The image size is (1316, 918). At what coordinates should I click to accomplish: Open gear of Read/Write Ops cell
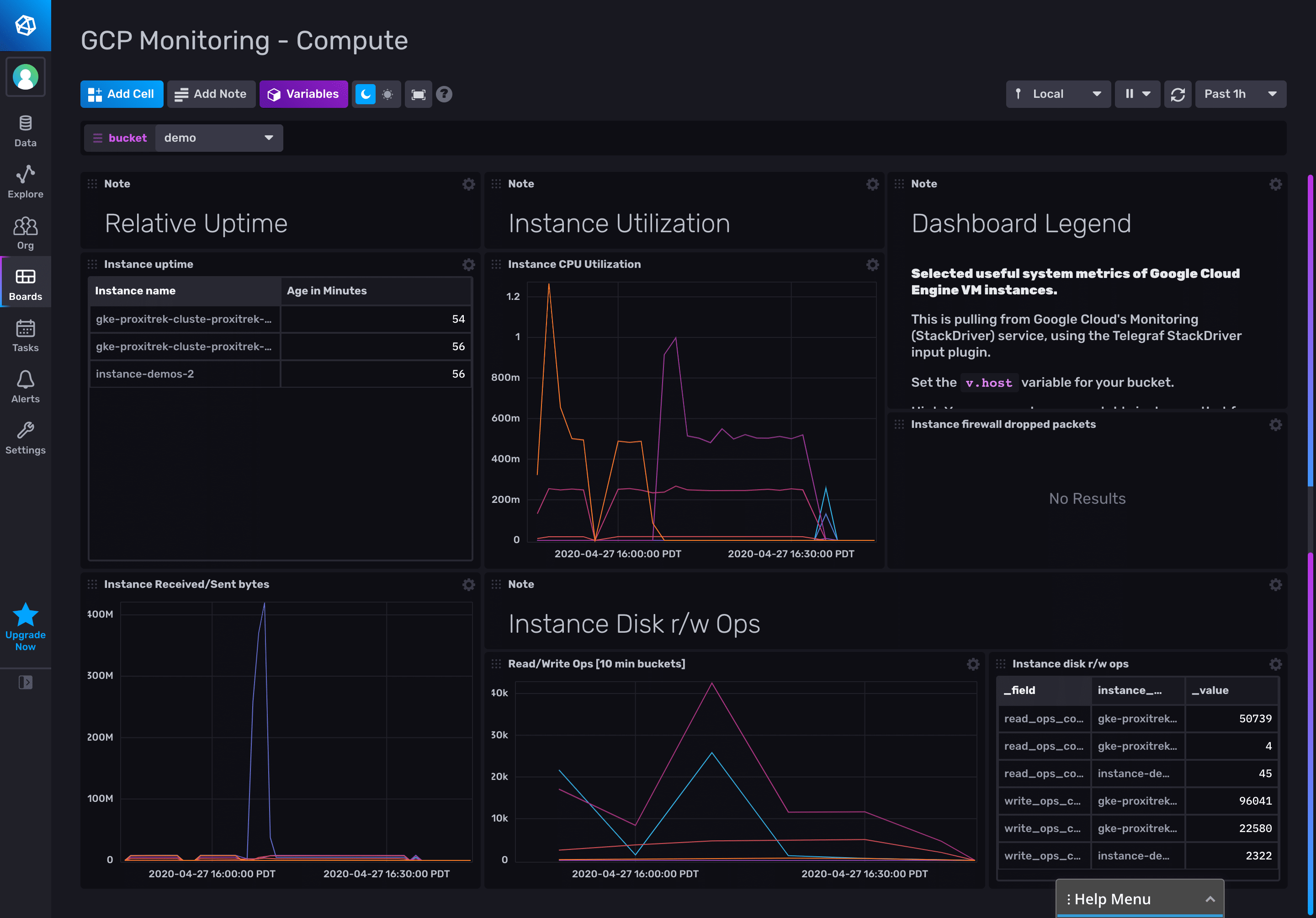(x=973, y=664)
